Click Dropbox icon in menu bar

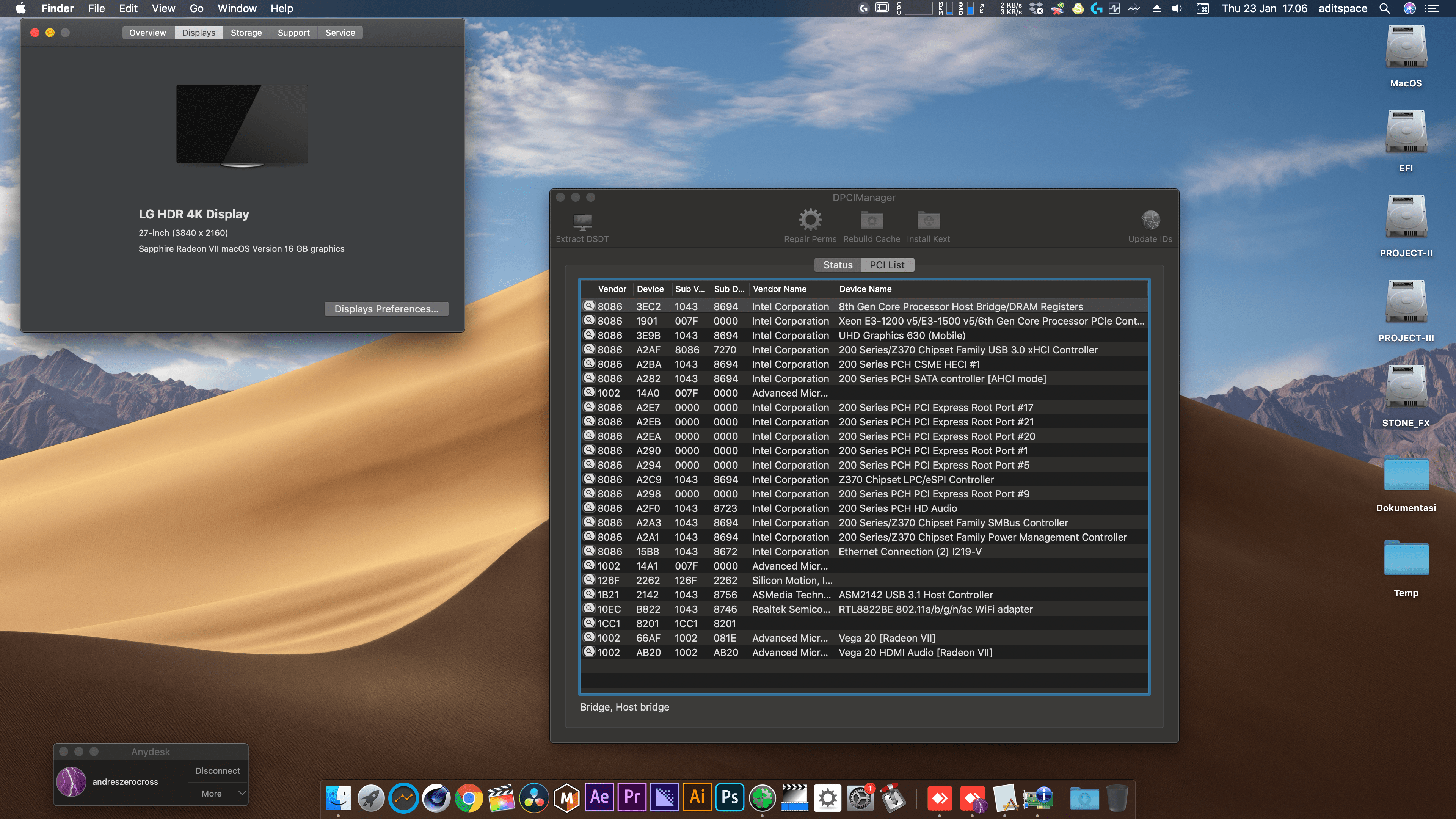point(1036,8)
